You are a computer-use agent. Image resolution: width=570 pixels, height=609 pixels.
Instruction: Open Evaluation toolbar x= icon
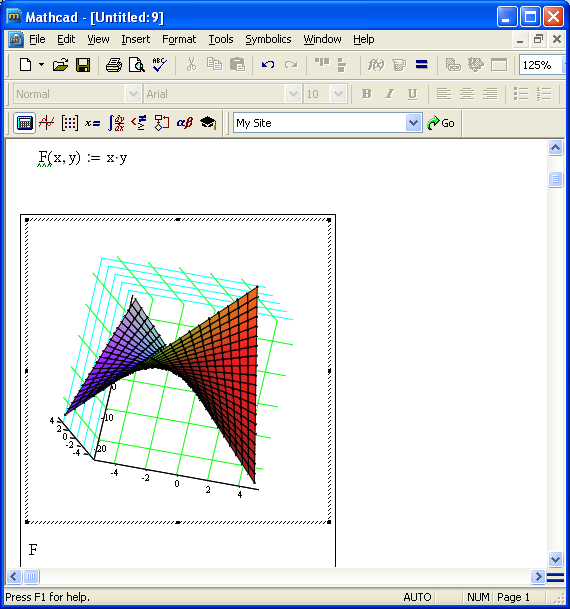point(93,123)
